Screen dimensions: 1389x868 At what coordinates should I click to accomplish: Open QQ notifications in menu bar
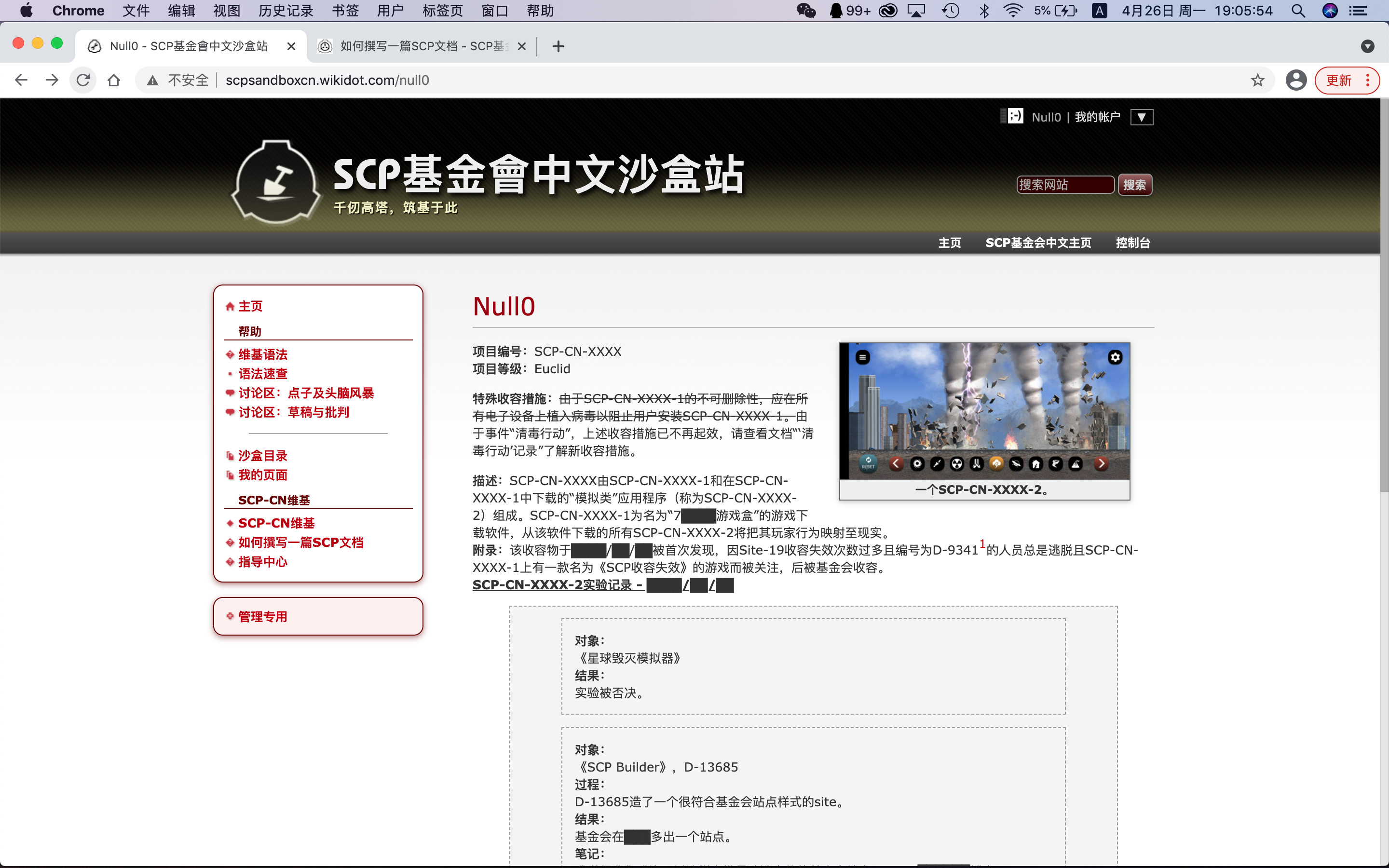pos(850,10)
